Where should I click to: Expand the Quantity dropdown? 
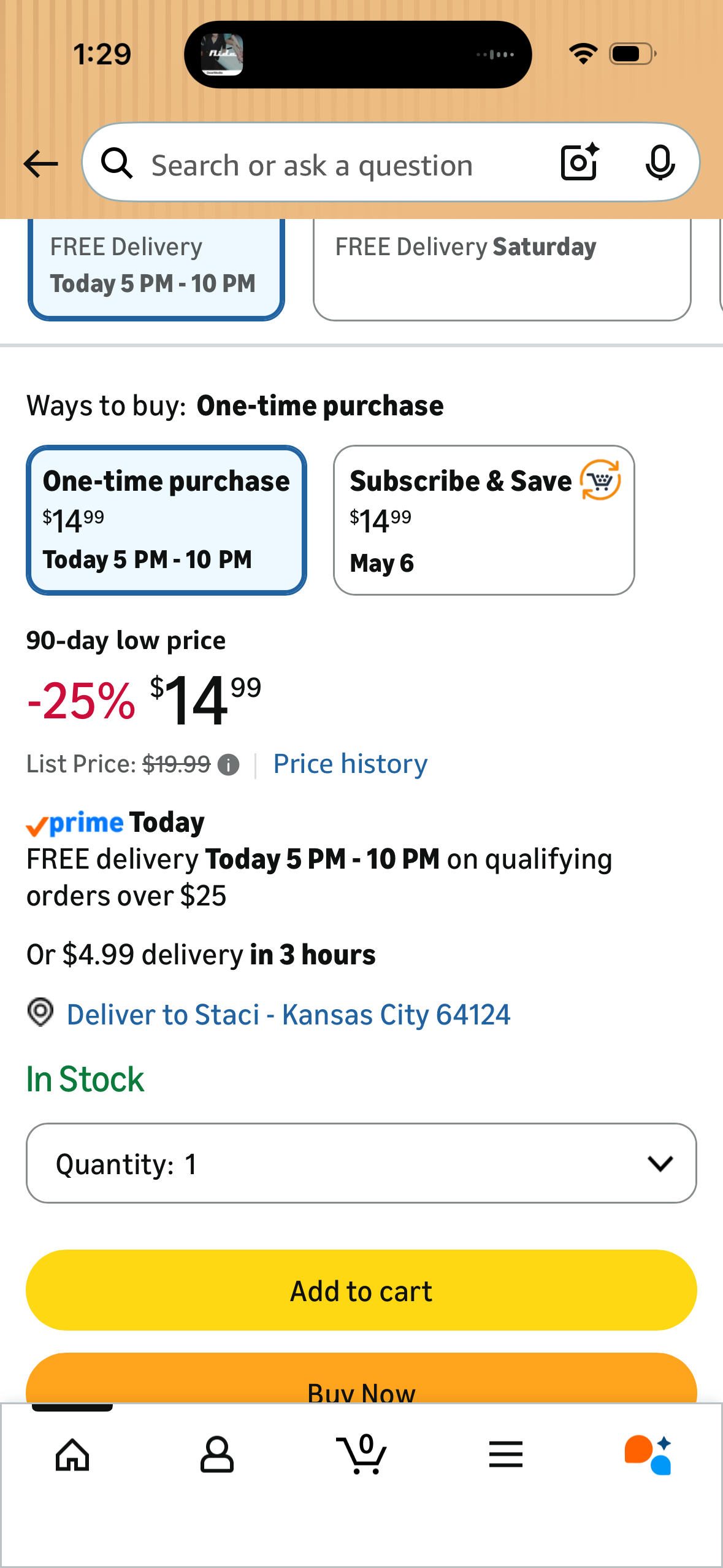pyautogui.click(x=361, y=1163)
